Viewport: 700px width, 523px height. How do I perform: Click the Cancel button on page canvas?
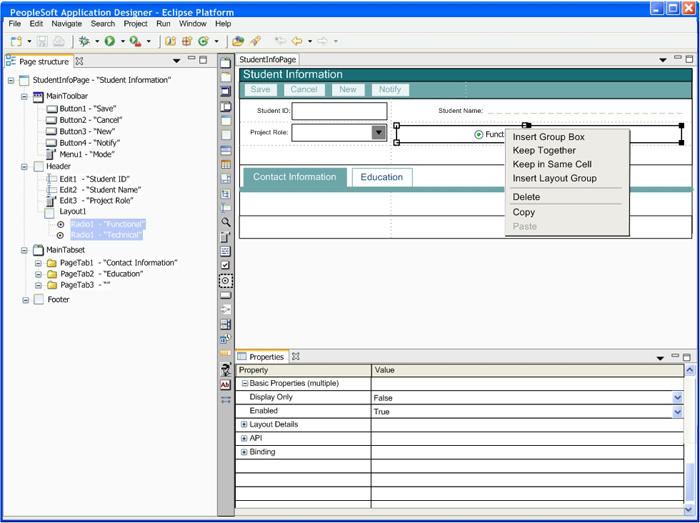pyautogui.click(x=304, y=89)
